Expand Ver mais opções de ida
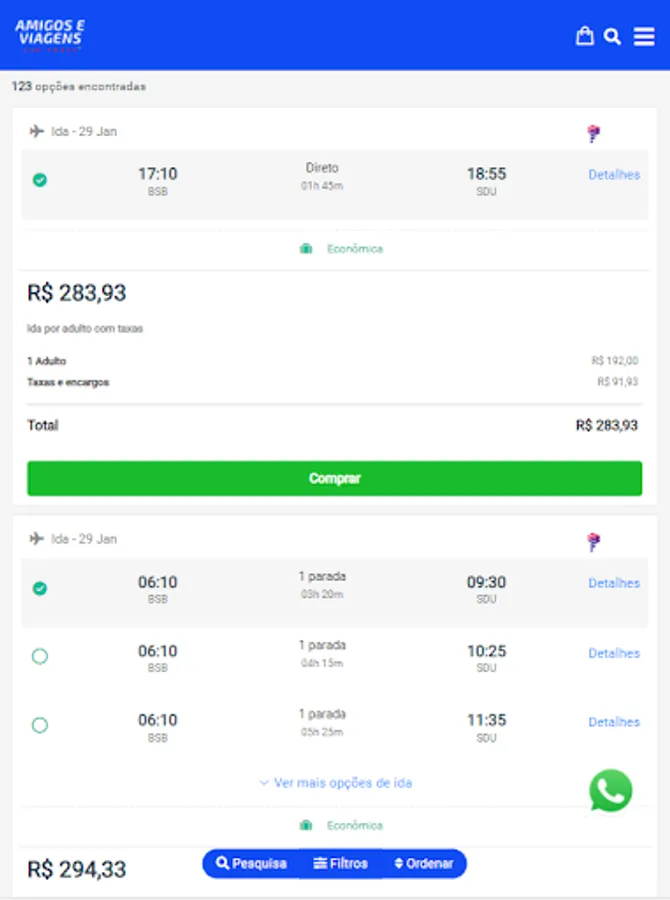This screenshot has height=900, width=670. coord(335,783)
